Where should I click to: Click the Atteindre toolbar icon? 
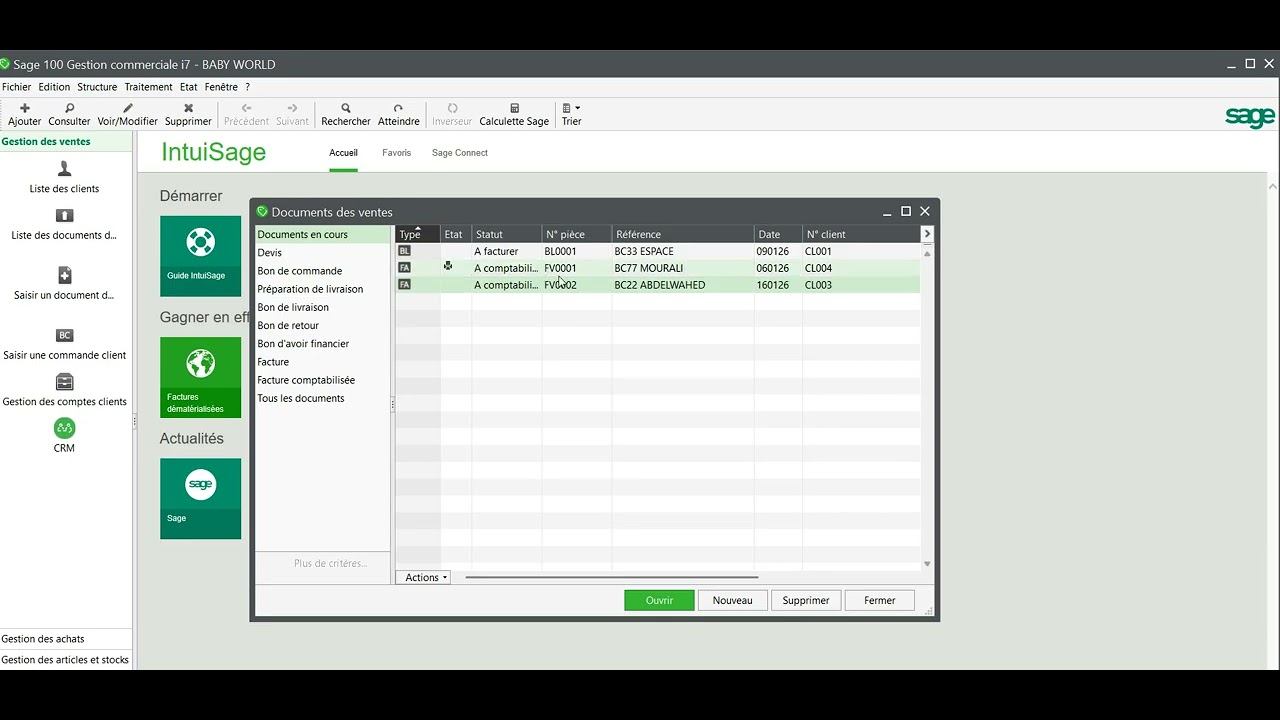[x=398, y=108]
